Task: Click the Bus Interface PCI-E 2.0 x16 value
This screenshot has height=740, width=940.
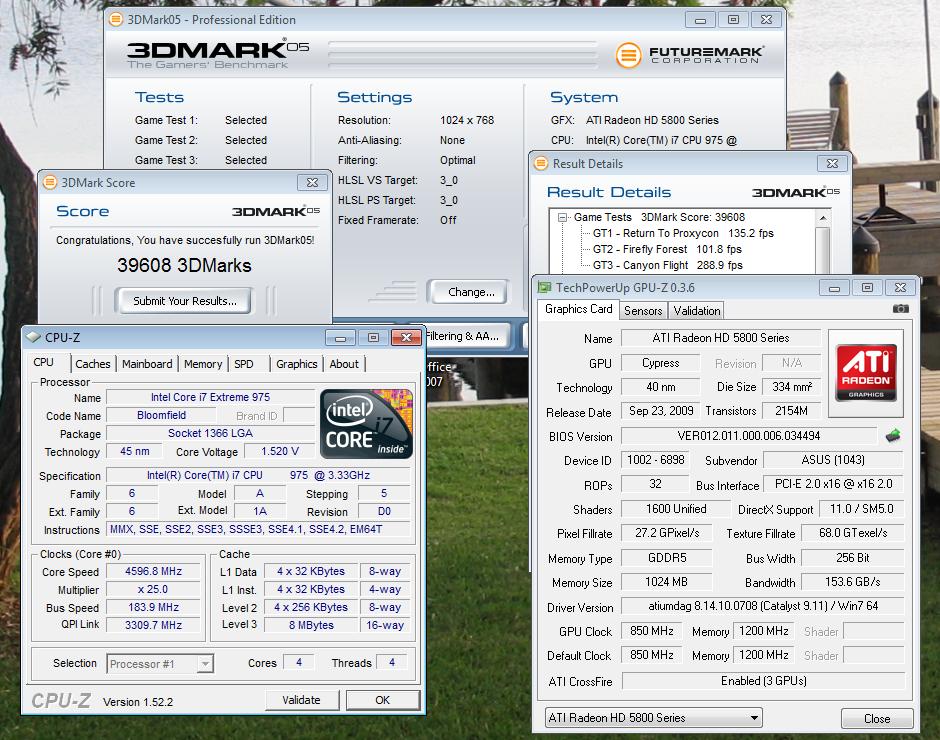Action: (x=833, y=484)
